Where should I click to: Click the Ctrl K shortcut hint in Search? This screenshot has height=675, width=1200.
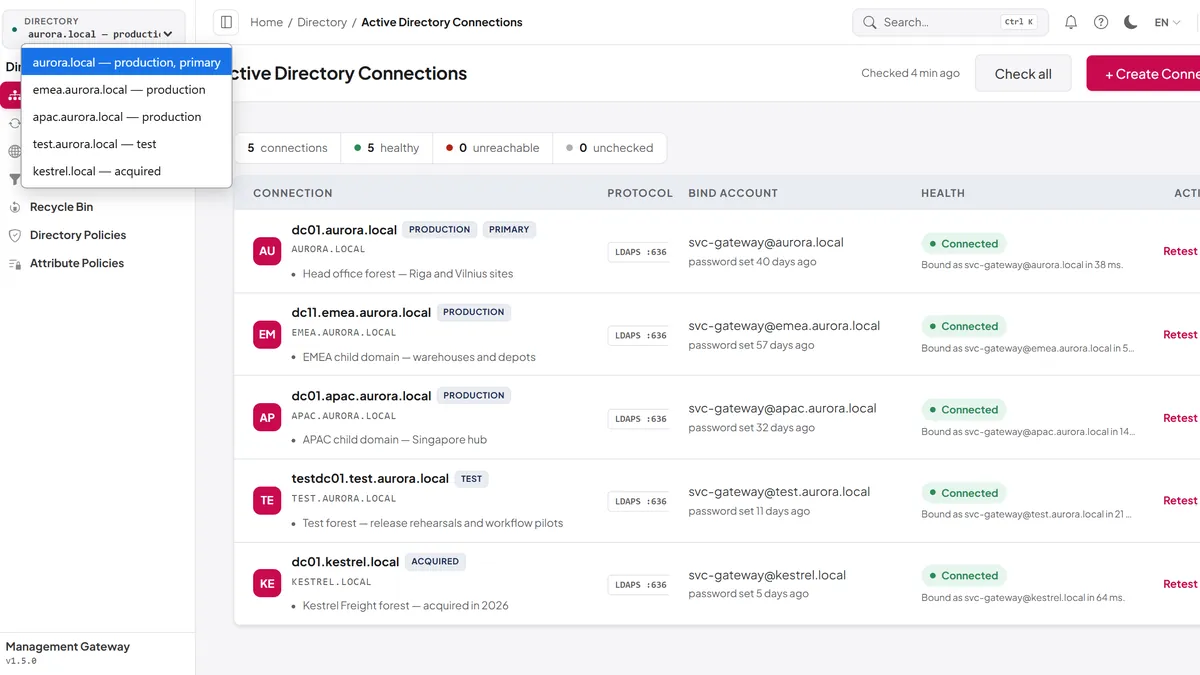click(x=1019, y=22)
